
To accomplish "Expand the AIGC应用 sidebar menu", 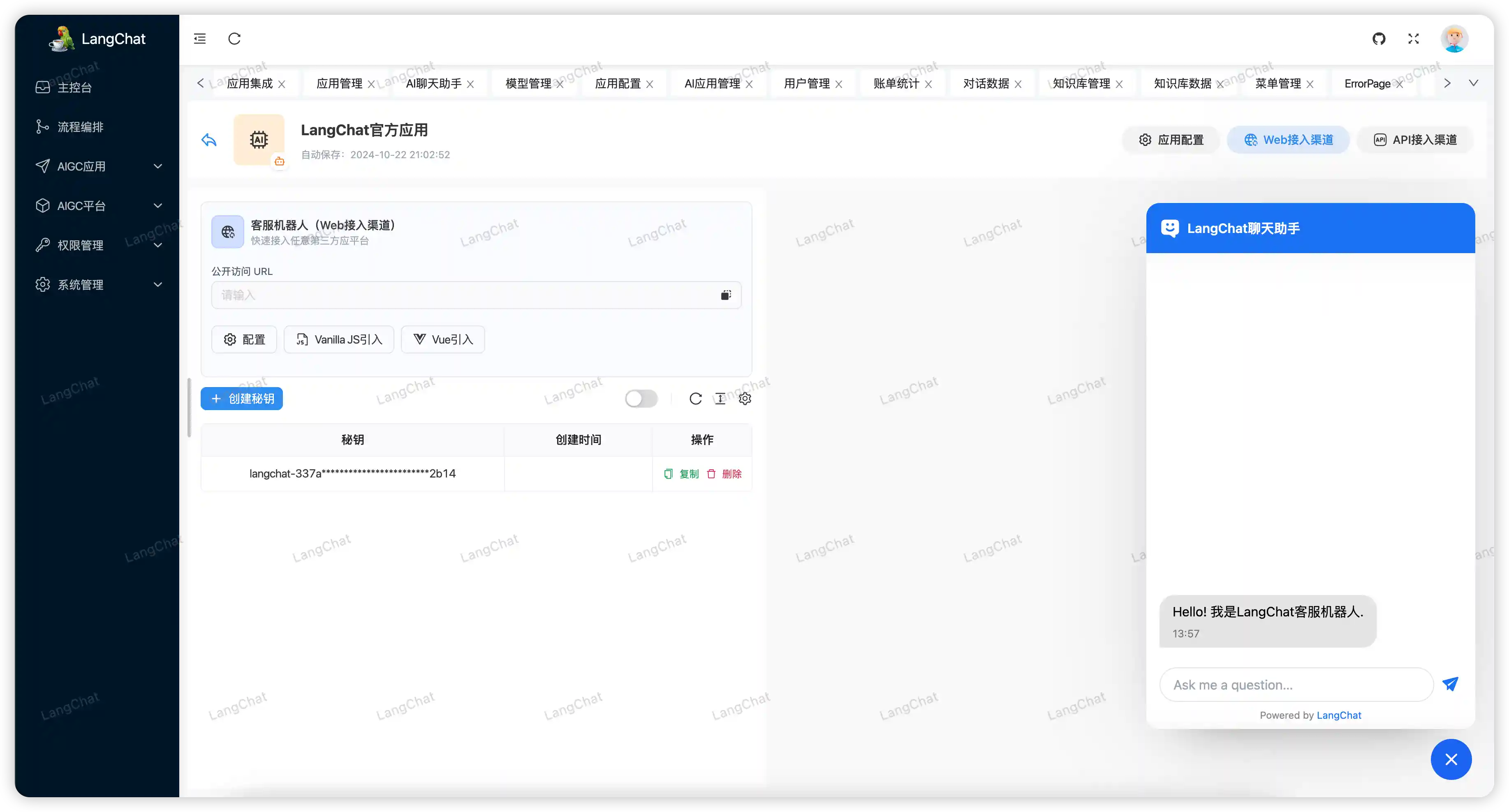I will click(98, 166).
